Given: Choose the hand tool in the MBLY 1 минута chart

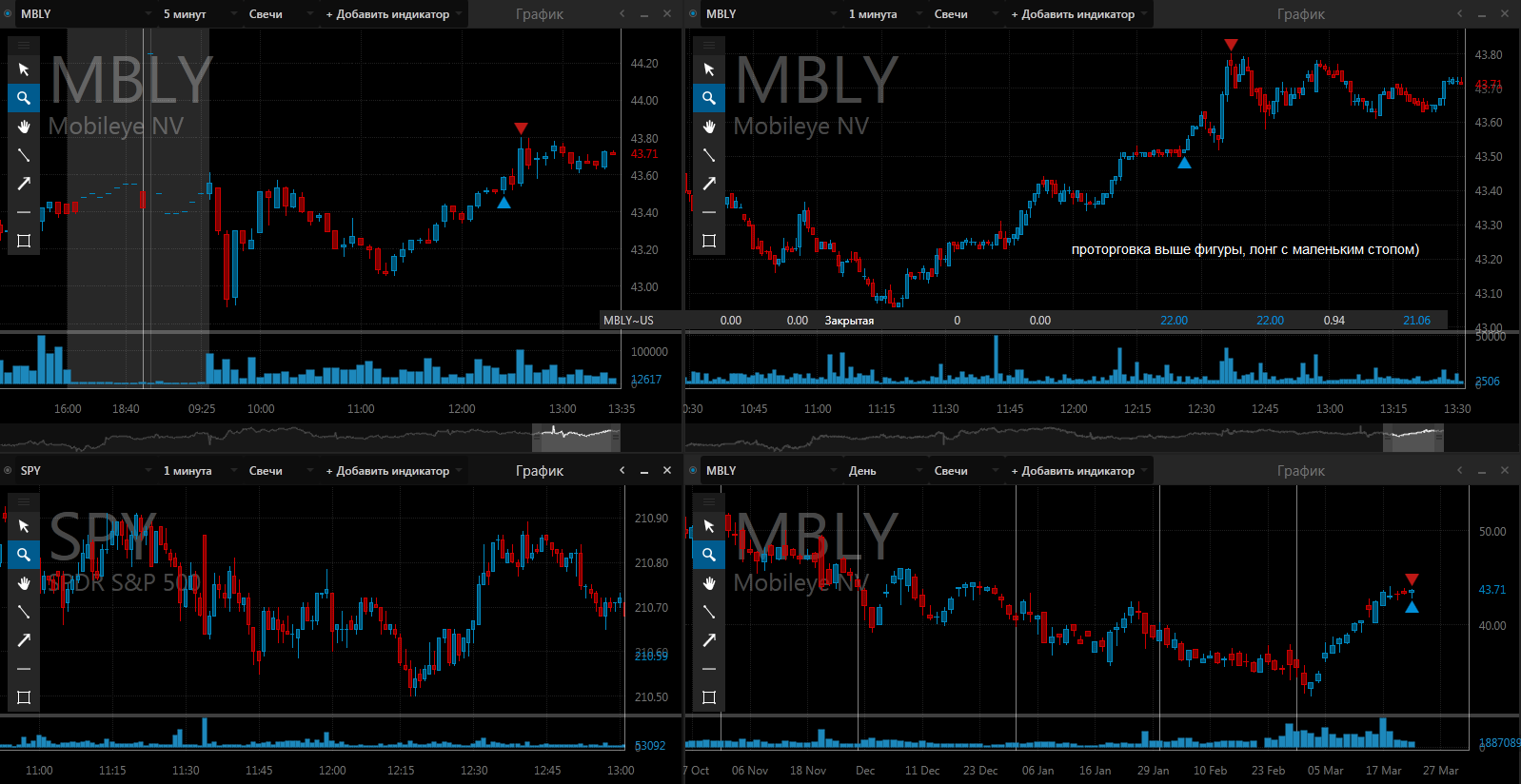Looking at the screenshot, I should 709,127.
